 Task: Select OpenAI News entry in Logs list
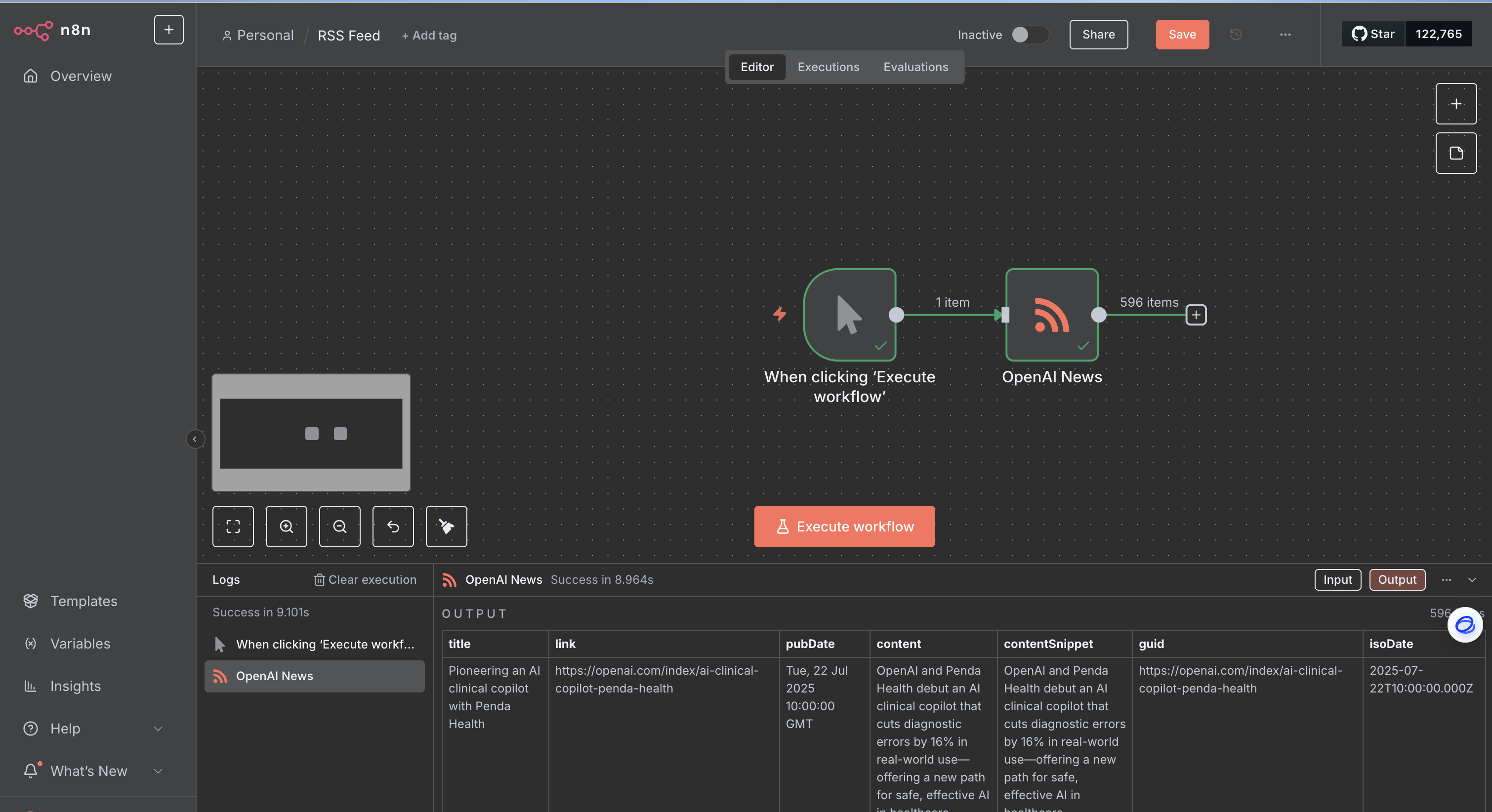click(315, 676)
